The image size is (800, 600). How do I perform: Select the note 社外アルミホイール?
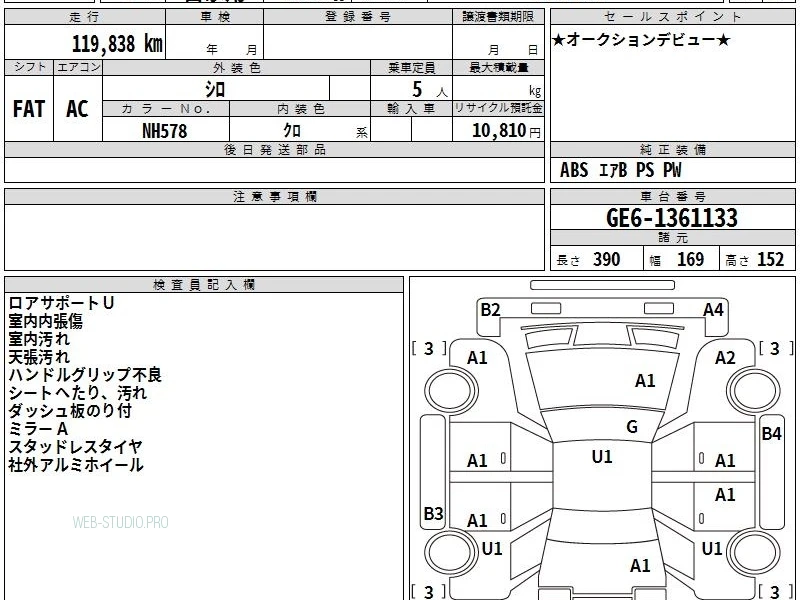tap(76, 465)
